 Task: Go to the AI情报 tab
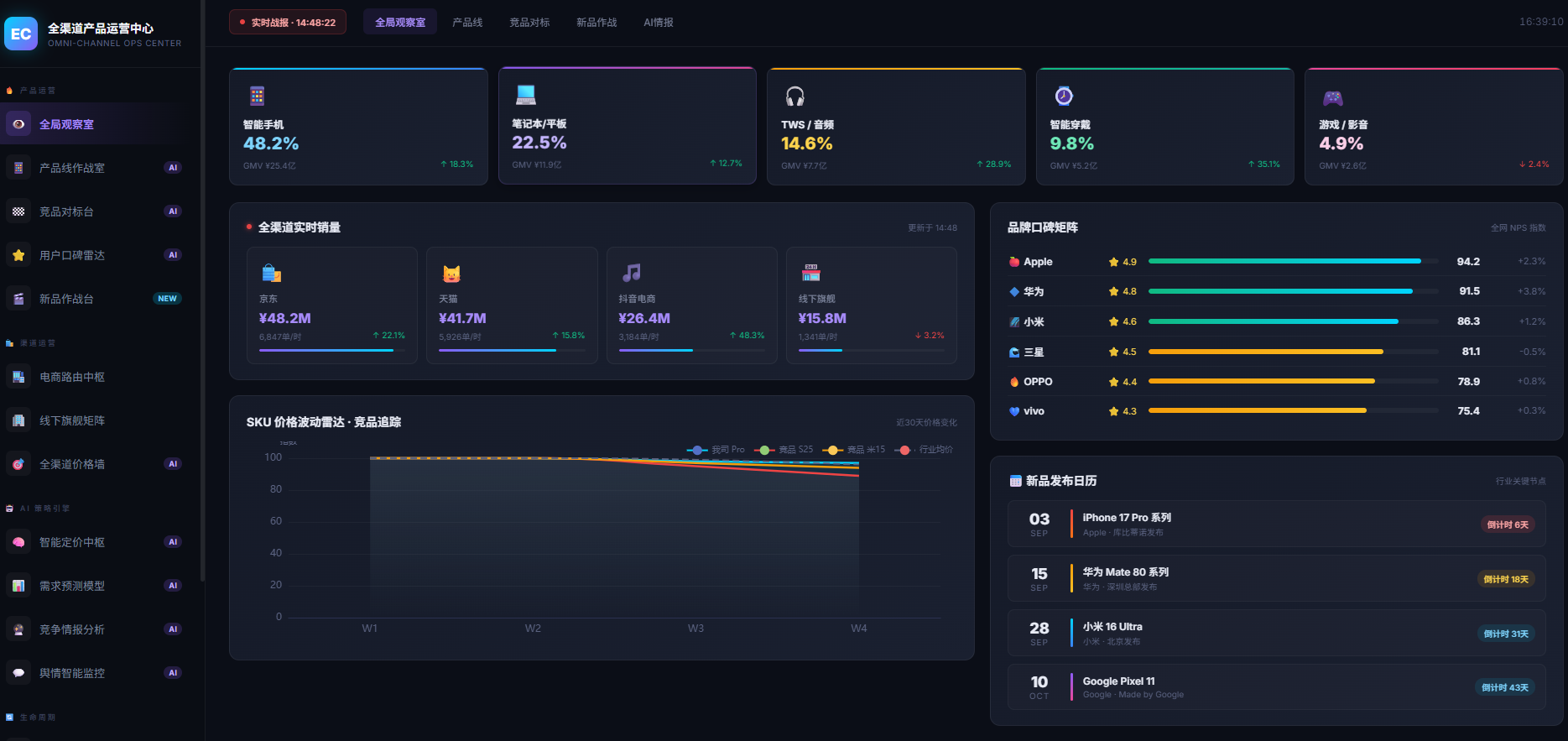pyautogui.click(x=659, y=23)
